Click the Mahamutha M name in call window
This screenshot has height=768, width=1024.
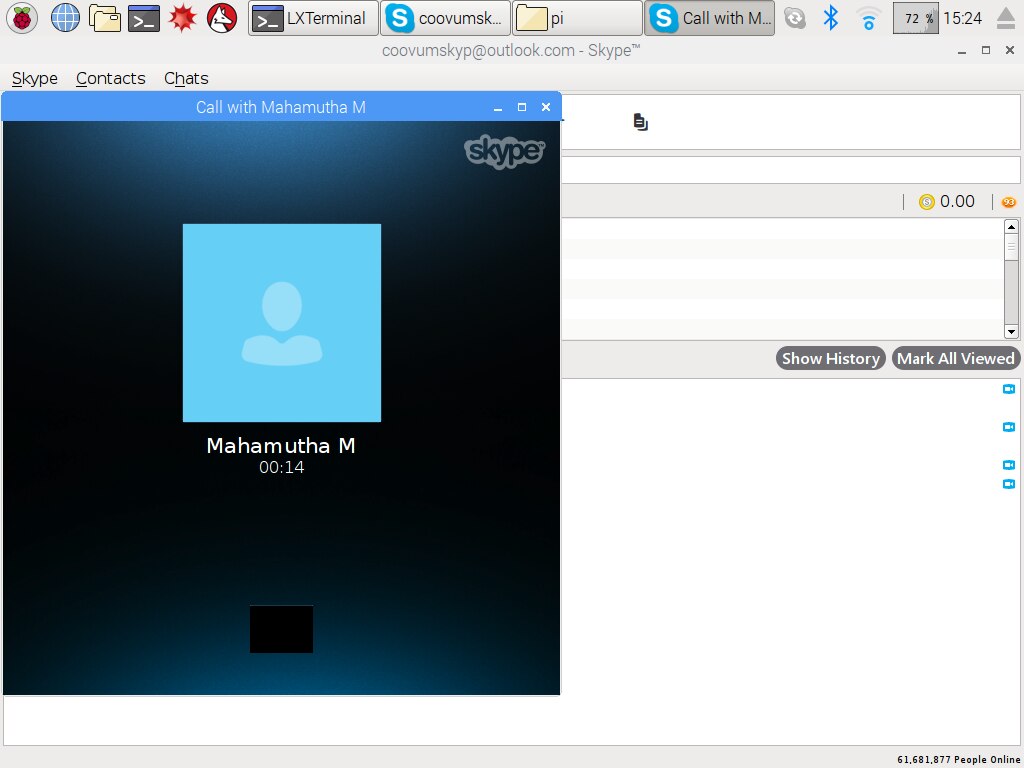[281, 445]
